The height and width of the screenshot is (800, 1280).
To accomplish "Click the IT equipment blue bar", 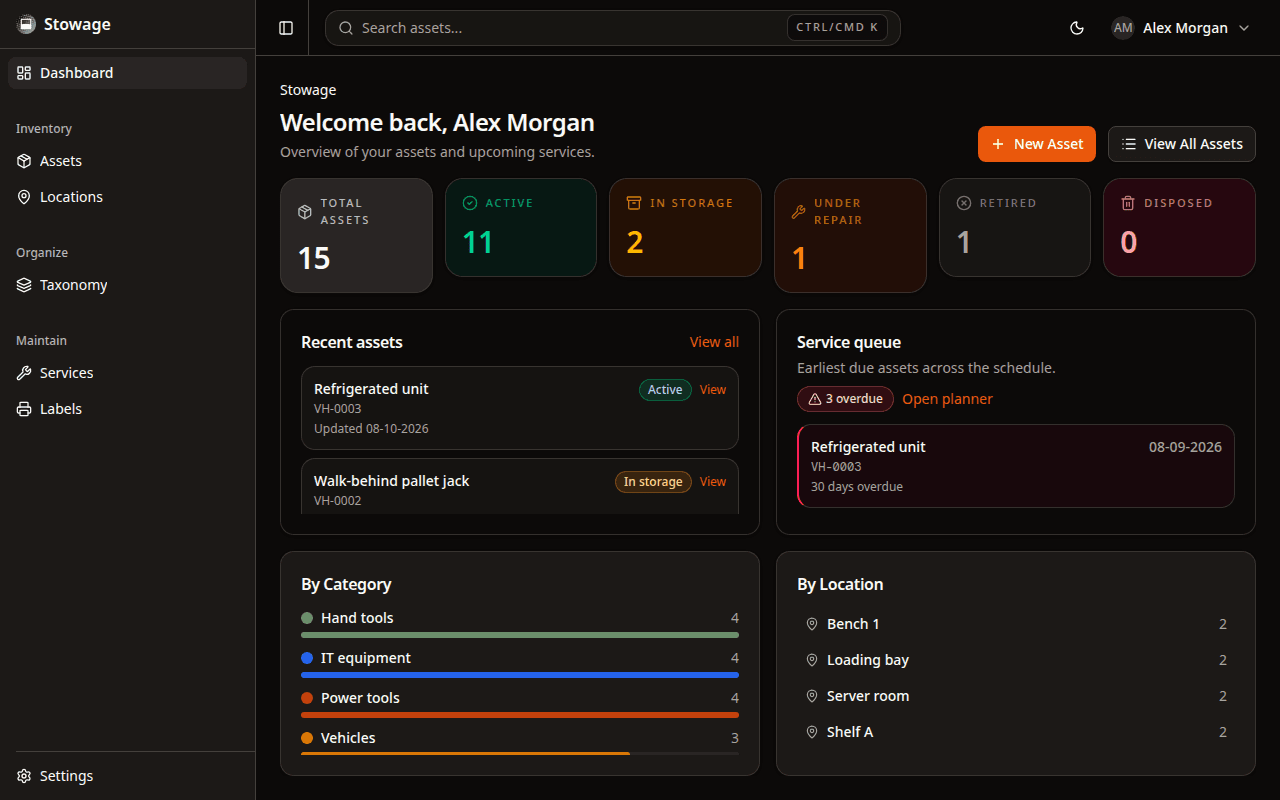I will [x=520, y=675].
